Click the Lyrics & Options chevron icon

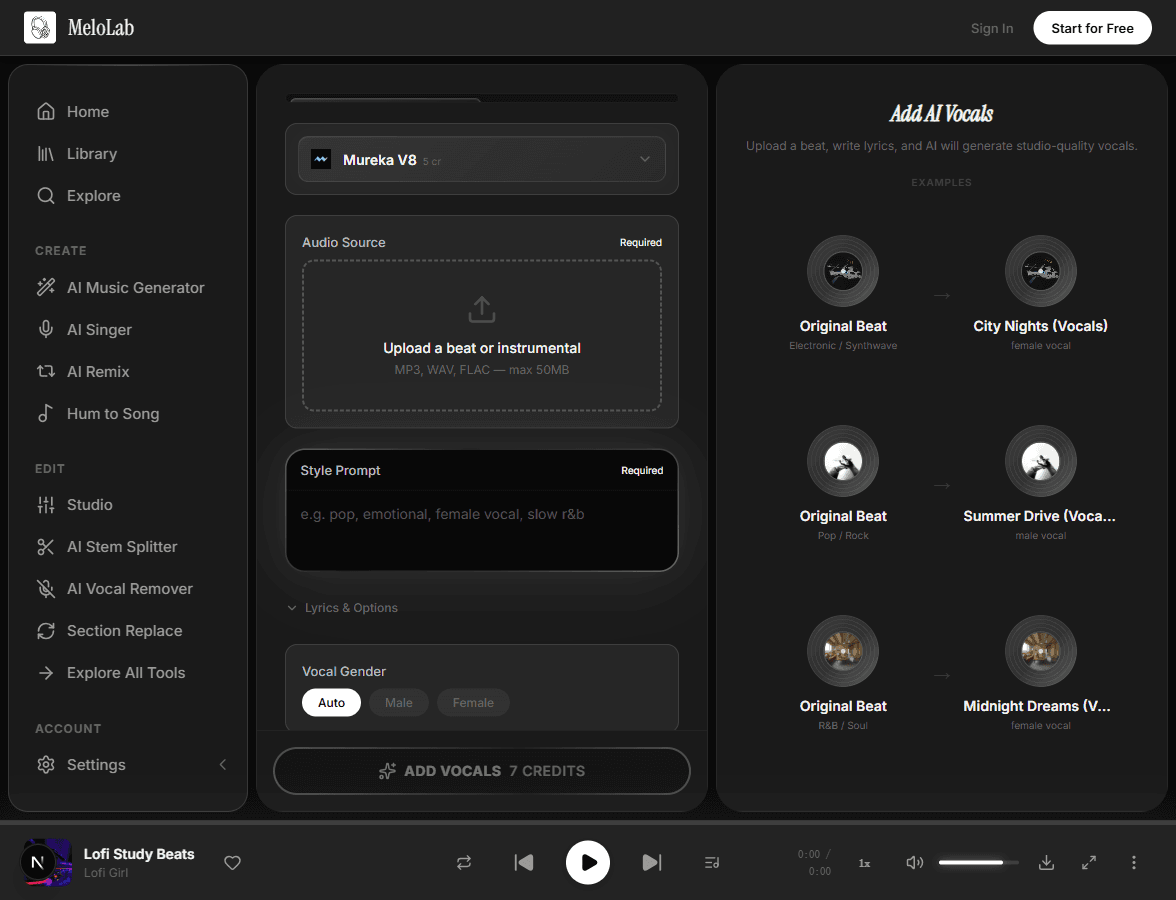click(292, 608)
